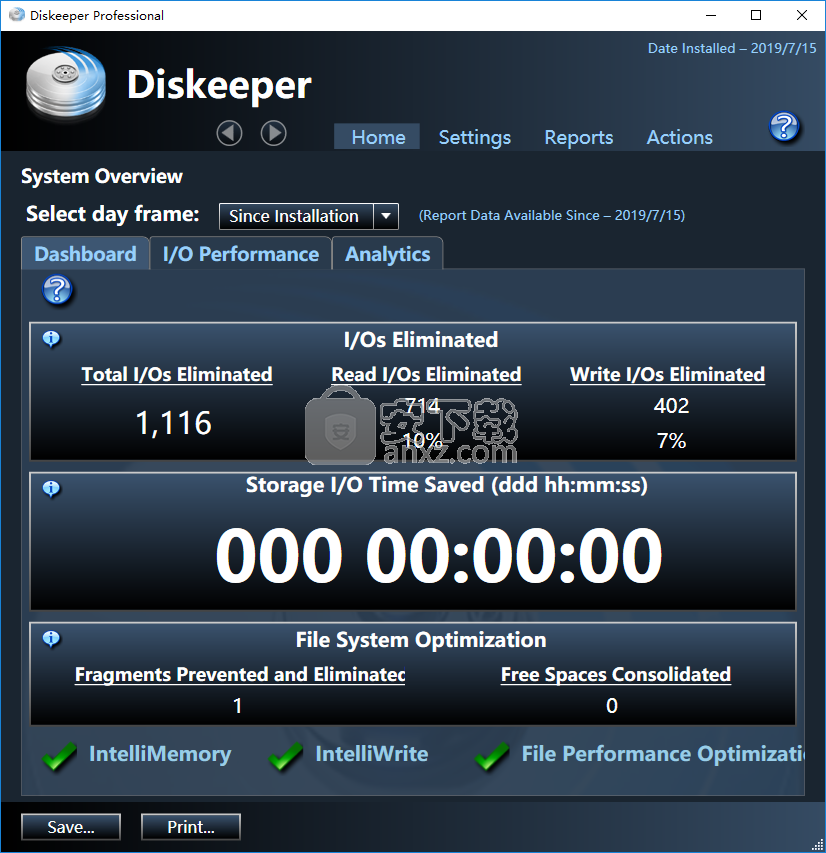Click the Diskeeper hard drive logo
Screen dimensions: 826x853
(65, 83)
